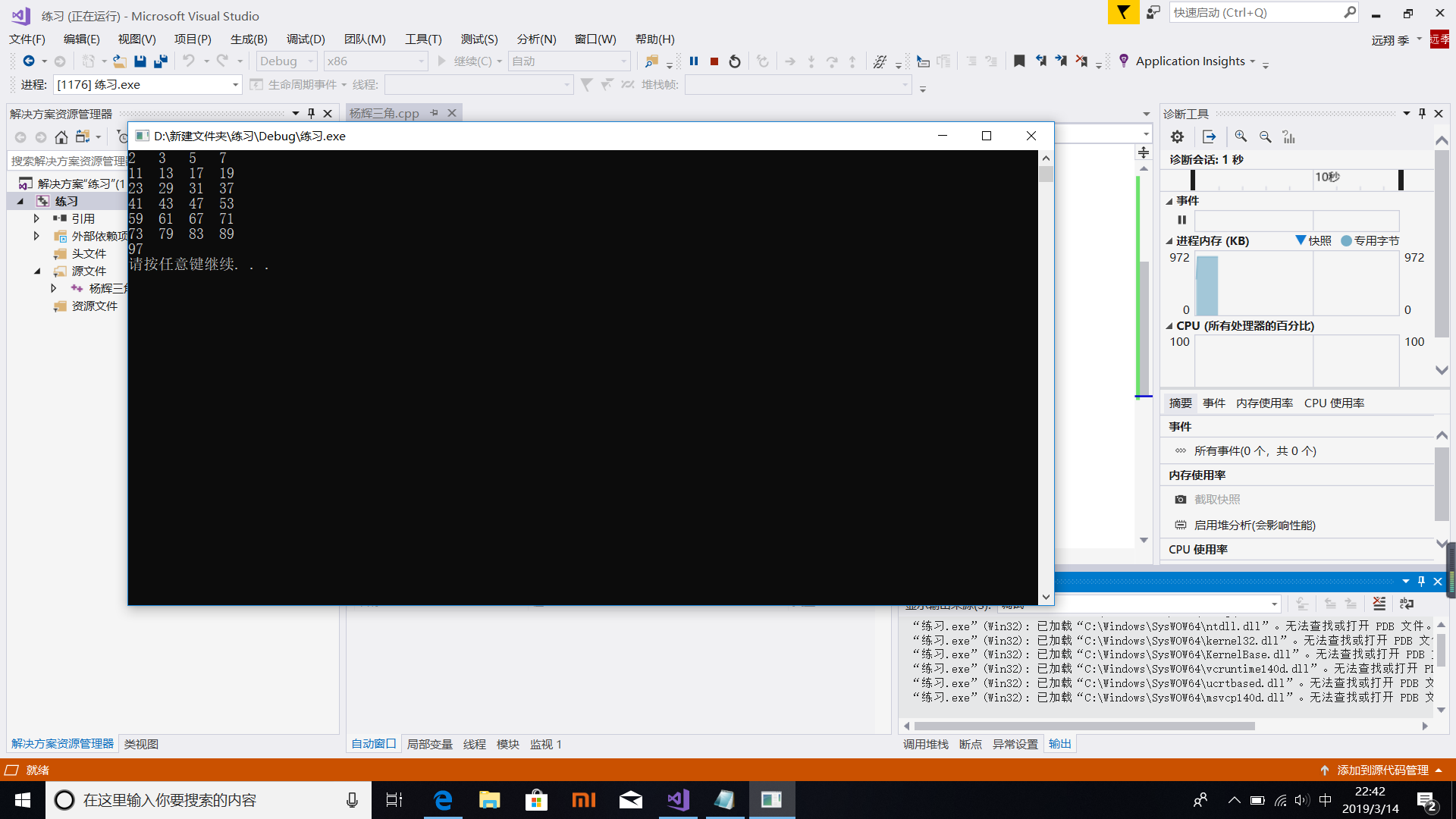This screenshot has width=1456, height=819.
Task: Stop debugging with red square
Action: [x=714, y=61]
